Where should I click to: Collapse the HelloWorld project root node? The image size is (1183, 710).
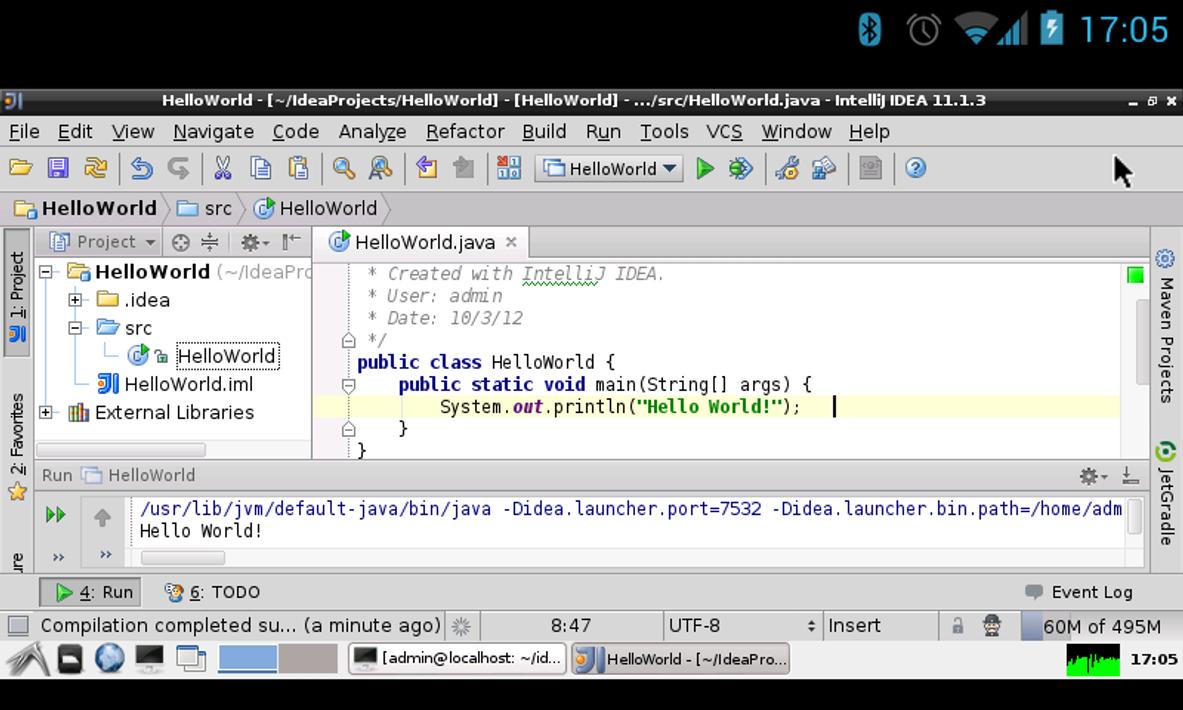click(46, 272)
